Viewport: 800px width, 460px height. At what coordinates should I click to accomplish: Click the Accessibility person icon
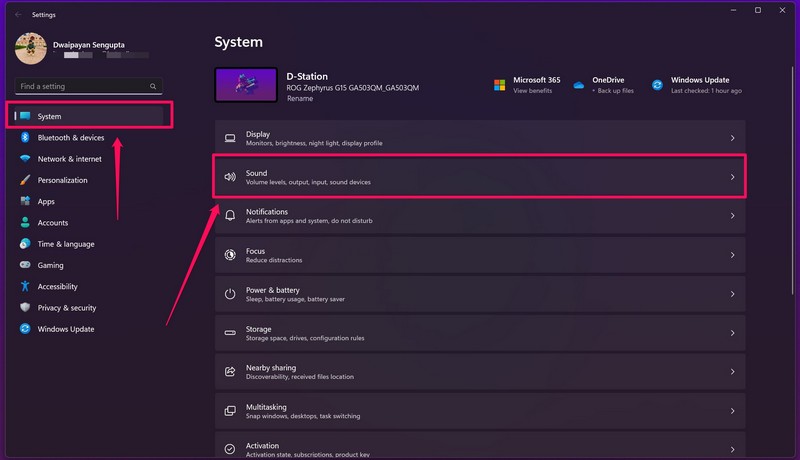[x=25, y=286]
